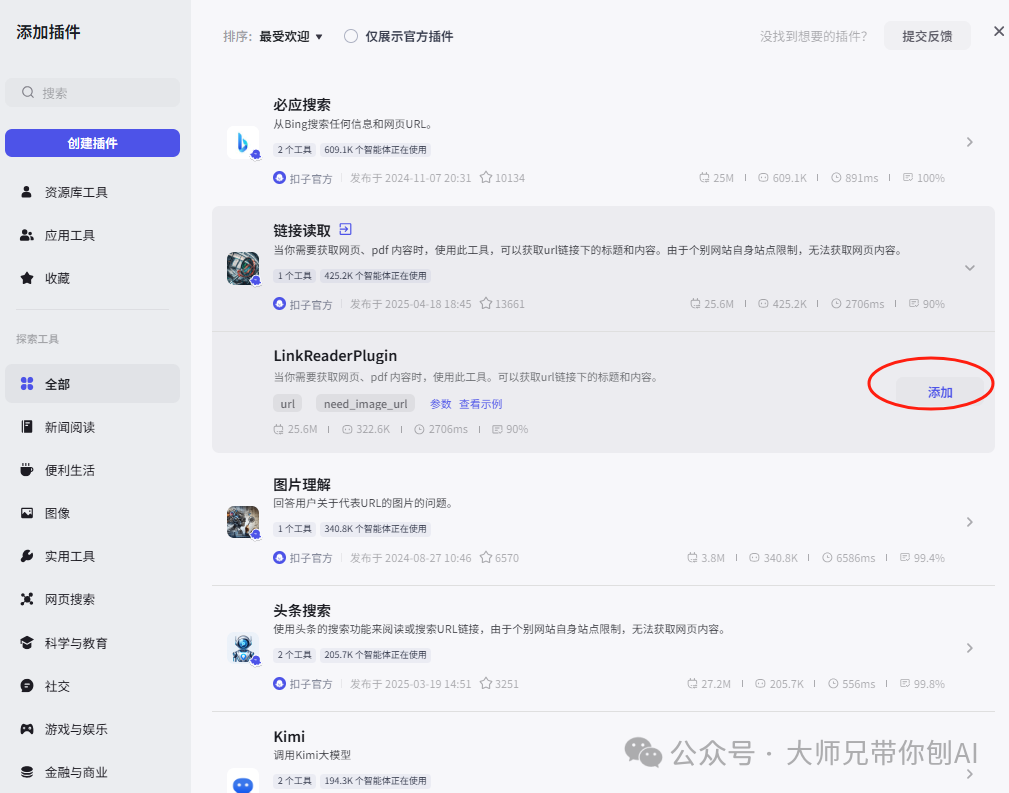Click the 图片理解 plugin thumbnail
This screenshot has height=793, width=1009.
[243, 522]
